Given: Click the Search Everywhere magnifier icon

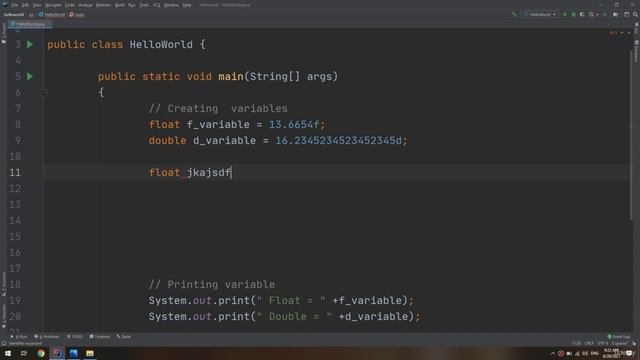Looking at the screenshot, I should [x=635, y=14].
